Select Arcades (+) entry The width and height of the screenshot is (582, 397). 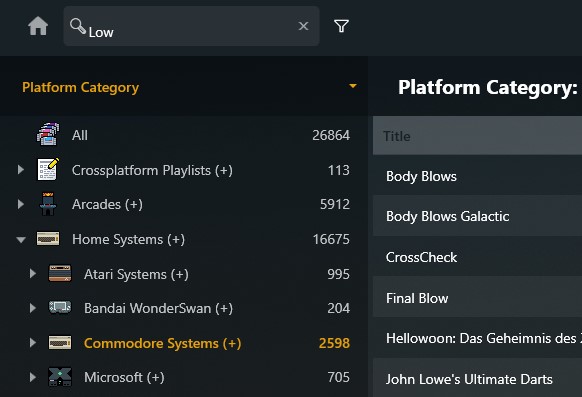[x=107, y=204]
